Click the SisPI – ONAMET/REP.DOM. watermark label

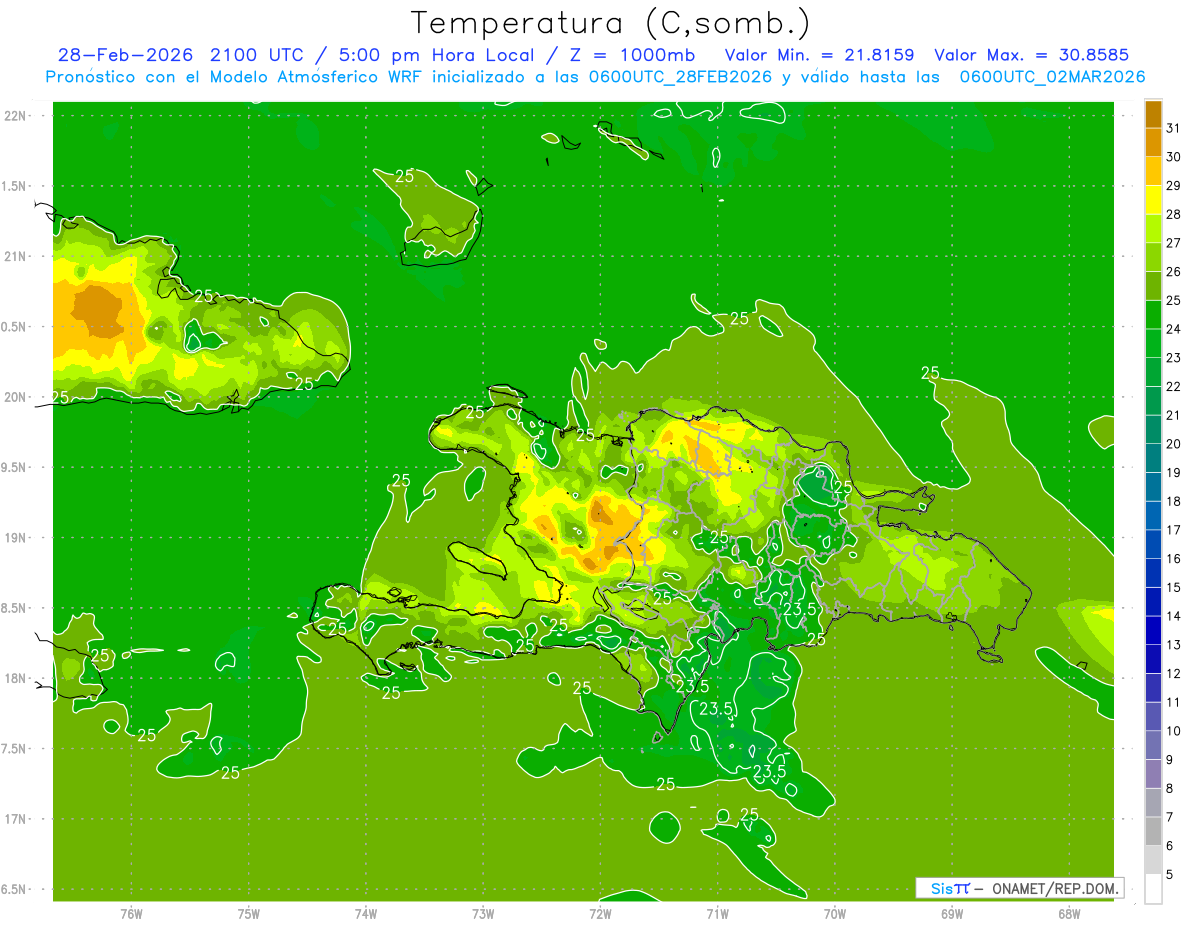[1018, 888]
